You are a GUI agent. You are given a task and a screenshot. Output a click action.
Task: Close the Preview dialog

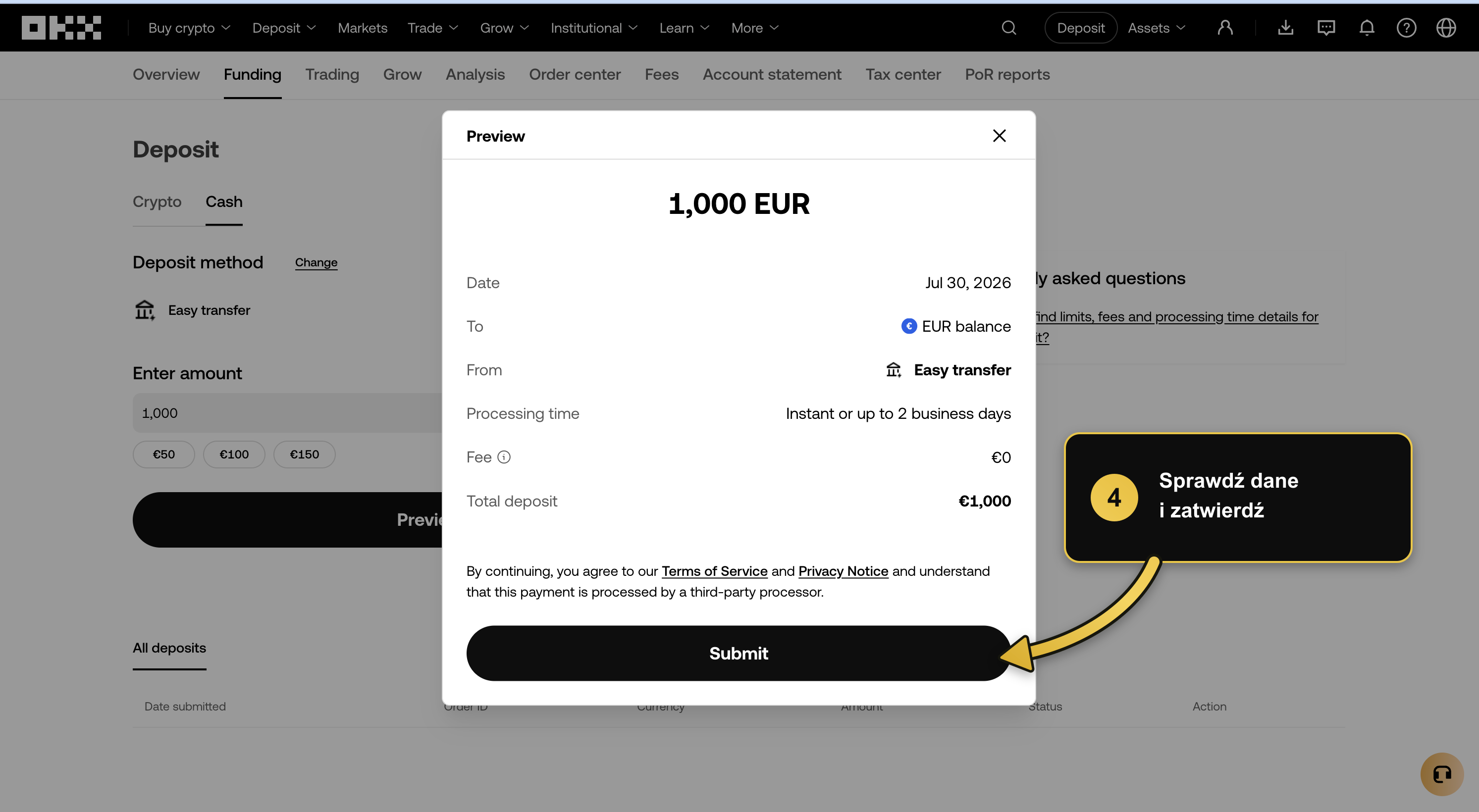click(x=999, y=136)
